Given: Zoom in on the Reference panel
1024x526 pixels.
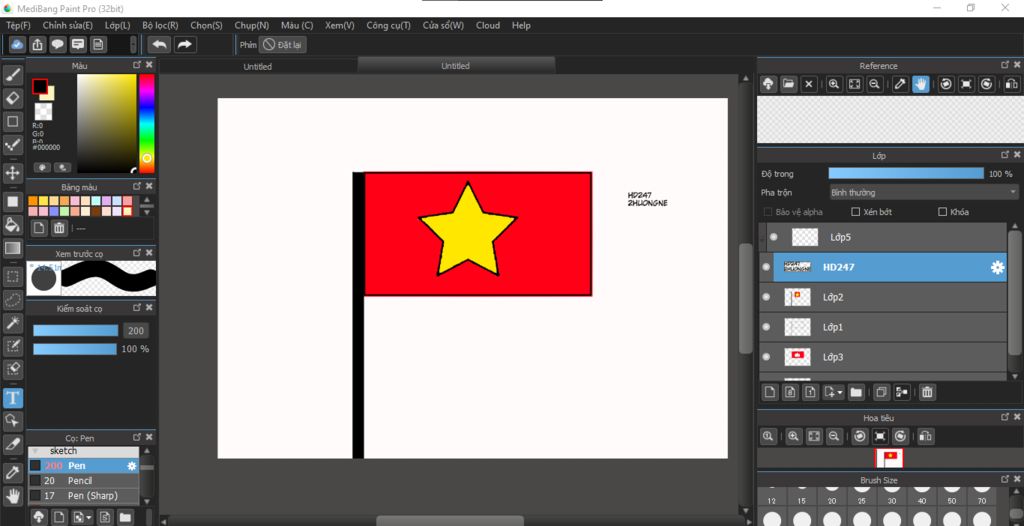Looking at the screenshot, I should [x=834, y=84].
